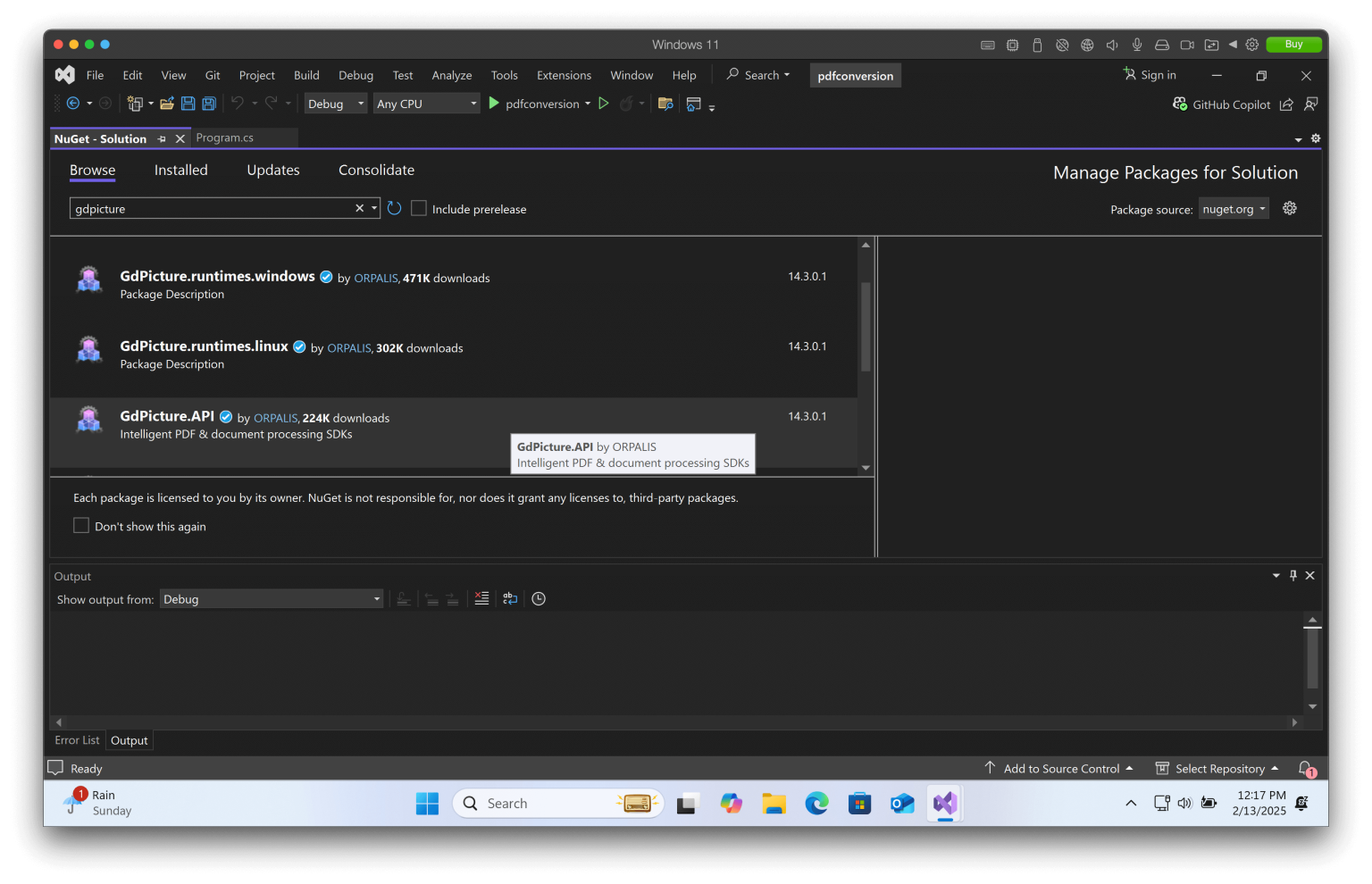Viewport: 1372px width, 884px height.
Task: Open the NuGet package source settings gear
Action: (x=1290, y=208)
